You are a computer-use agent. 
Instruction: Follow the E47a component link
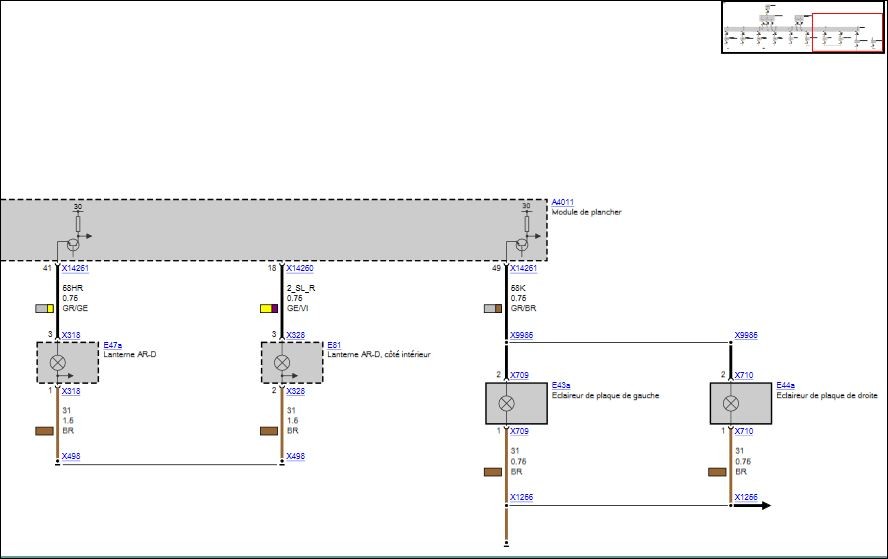pyautogui.click(x=112, y=345)
